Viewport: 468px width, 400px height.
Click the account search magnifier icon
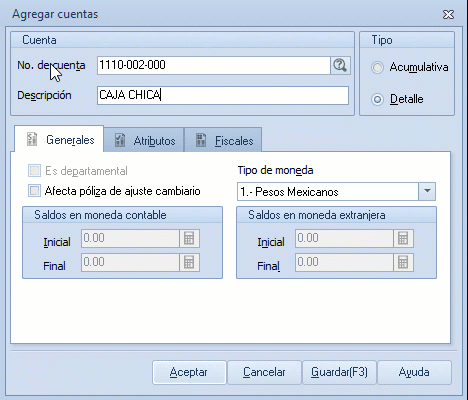340,65
